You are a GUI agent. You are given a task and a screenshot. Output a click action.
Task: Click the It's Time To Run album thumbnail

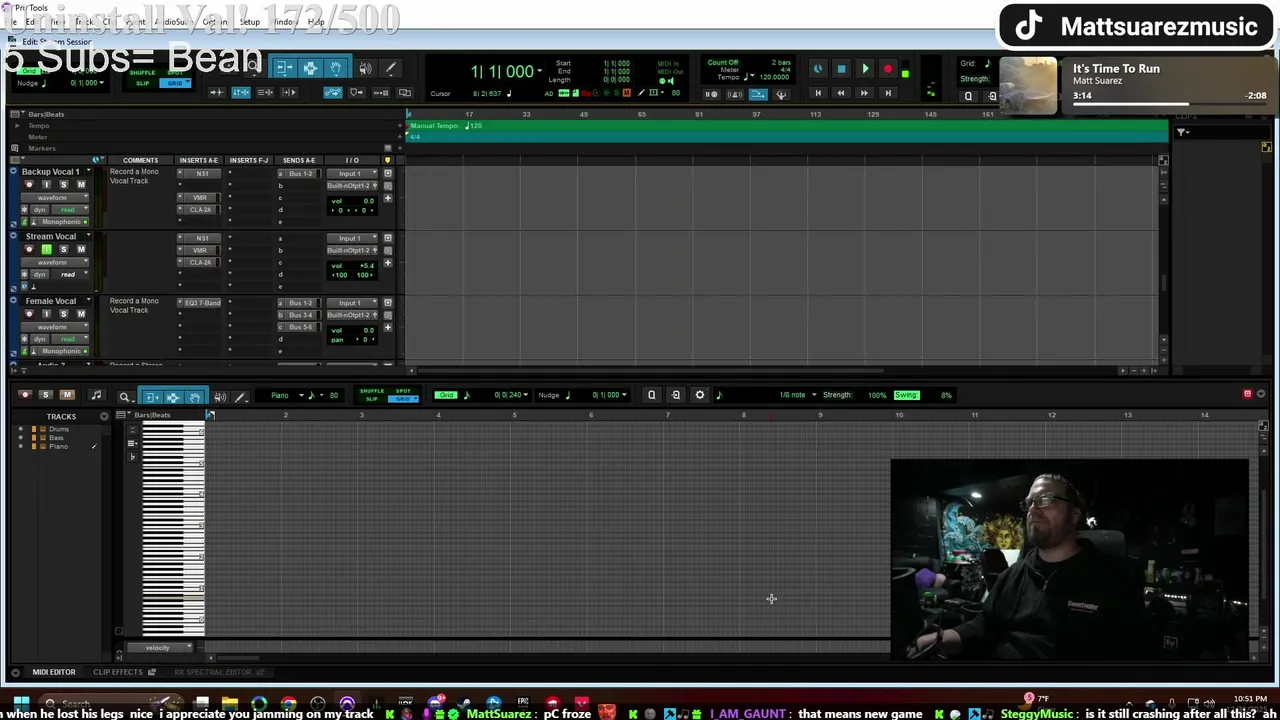click(1028, 86)
